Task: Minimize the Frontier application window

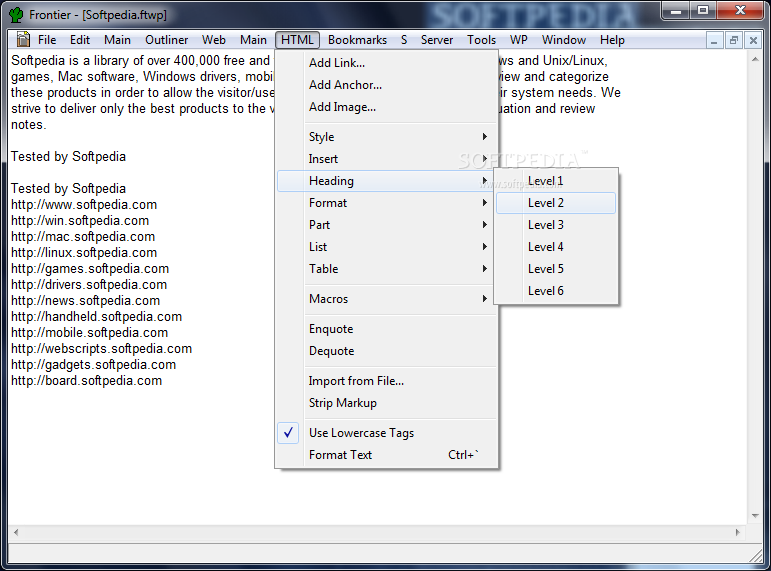Action: [x=676, y=11]
